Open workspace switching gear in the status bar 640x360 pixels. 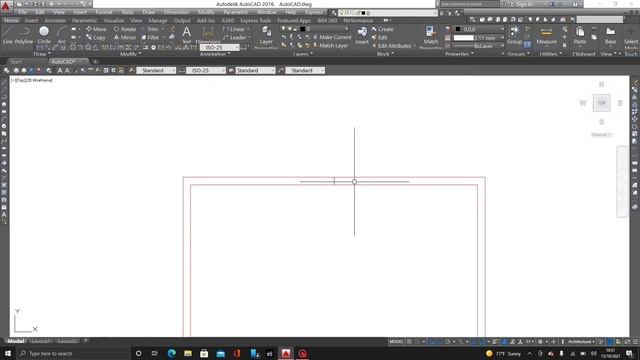click(x=540, y=341)
